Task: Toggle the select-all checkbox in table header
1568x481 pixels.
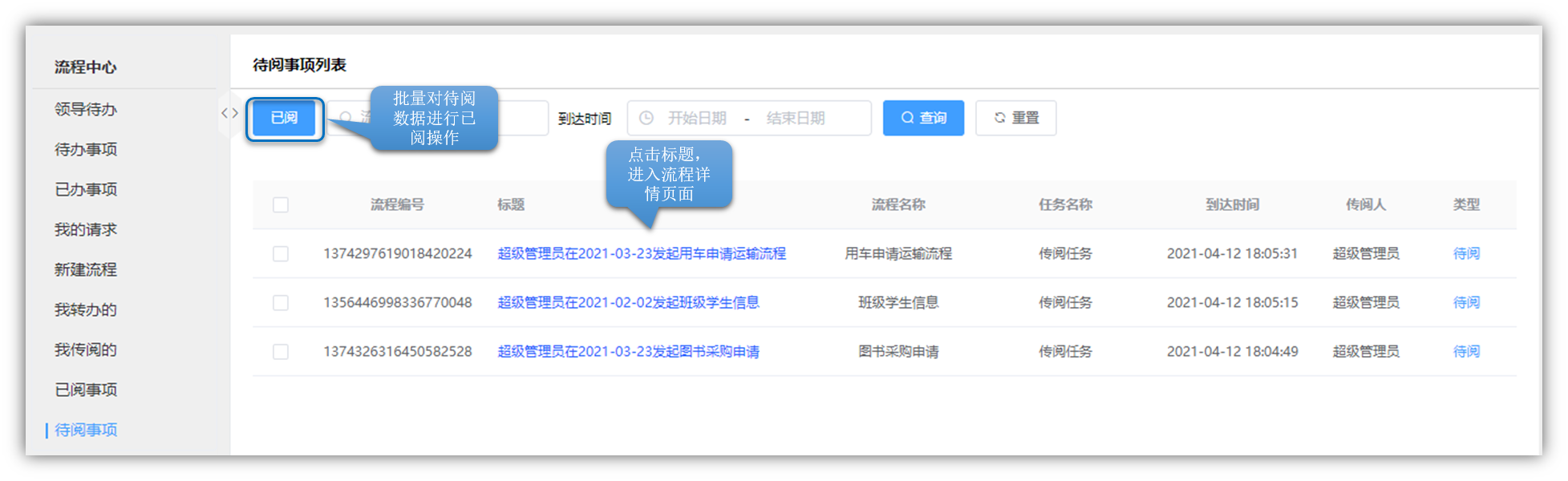Action: click(281, 204)
